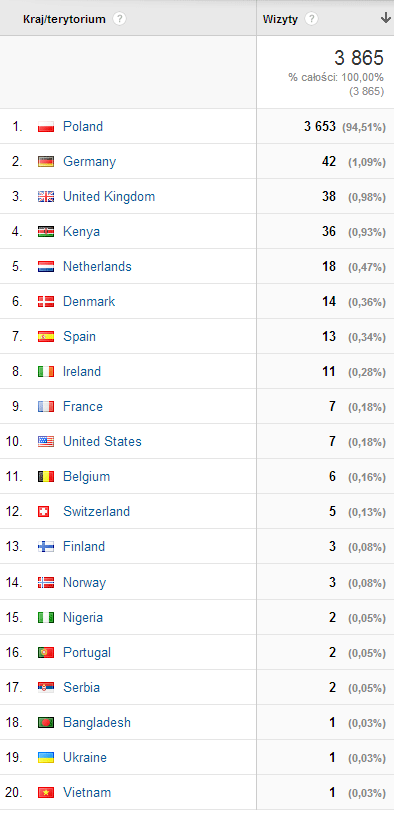Click the help icon next to Kraj/terytorium
Viewport: 394px width, 822px height.
(x=120, y=19)
